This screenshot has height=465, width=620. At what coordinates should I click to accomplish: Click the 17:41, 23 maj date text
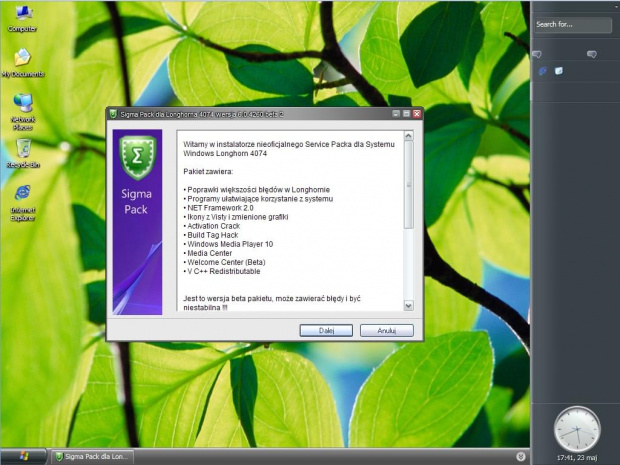click(577, 458)
